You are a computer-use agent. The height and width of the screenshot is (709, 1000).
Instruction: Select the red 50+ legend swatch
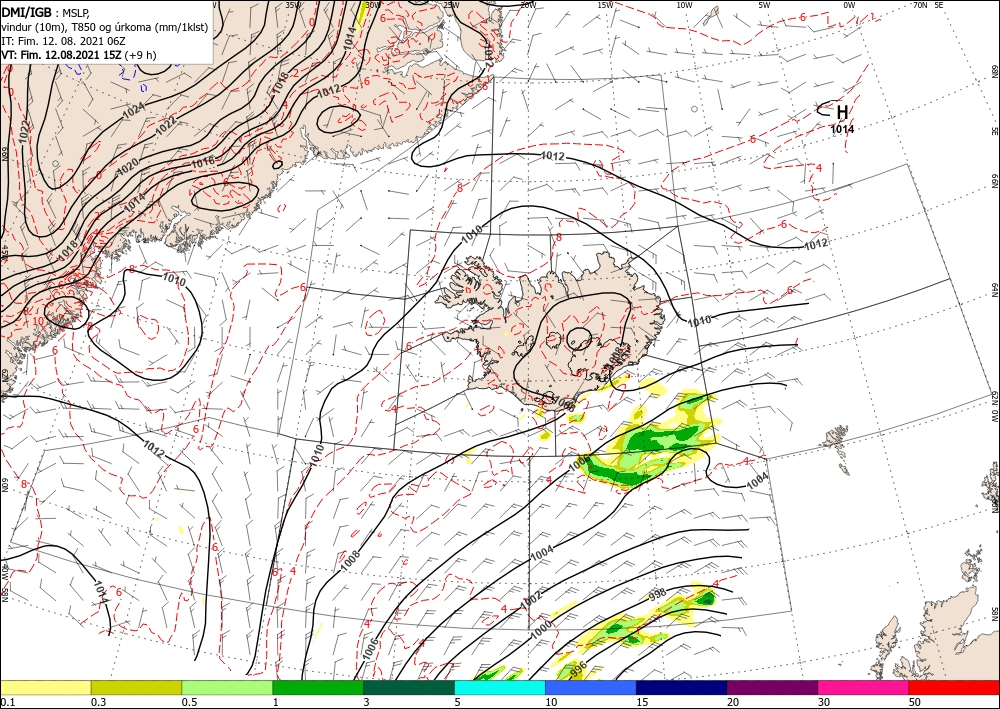click(x=954, y=687)
